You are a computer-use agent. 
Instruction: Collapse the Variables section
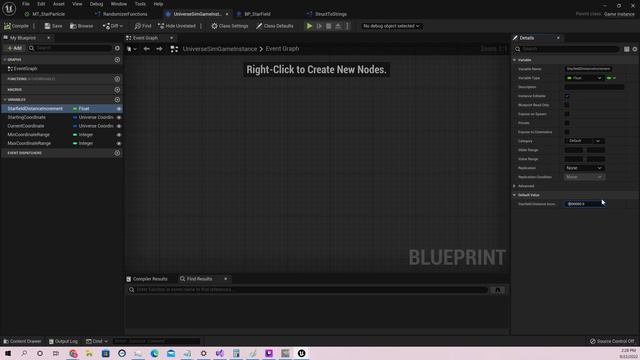coord(4,100)
